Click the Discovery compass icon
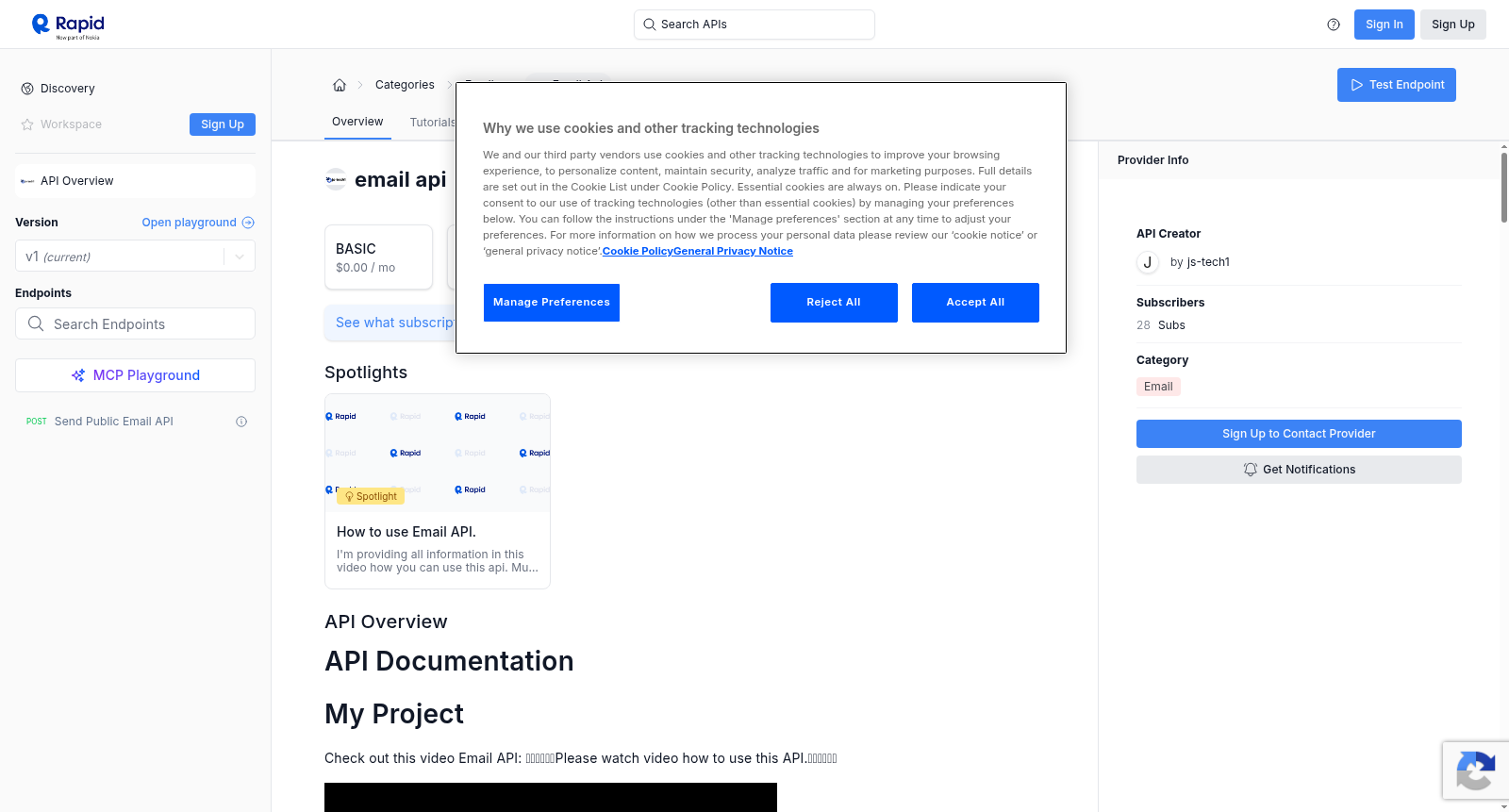Screen dimensions: 1509x812 tap(27, 89)
